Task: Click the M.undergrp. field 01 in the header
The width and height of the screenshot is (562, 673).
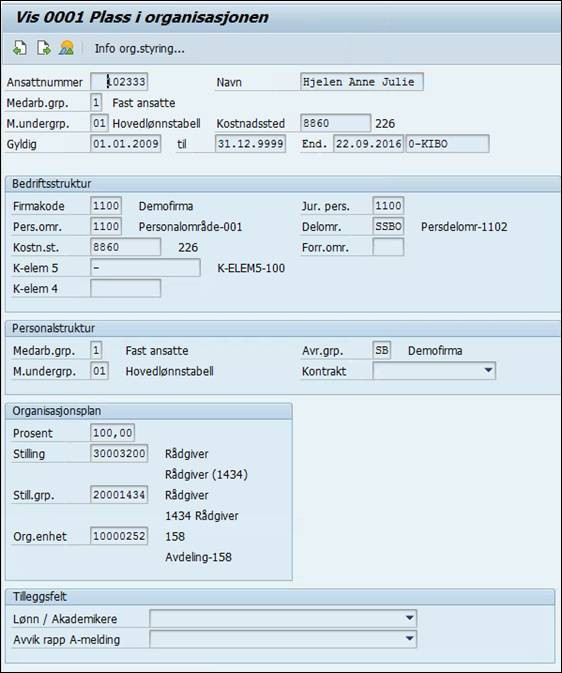Action: [100, 123]
